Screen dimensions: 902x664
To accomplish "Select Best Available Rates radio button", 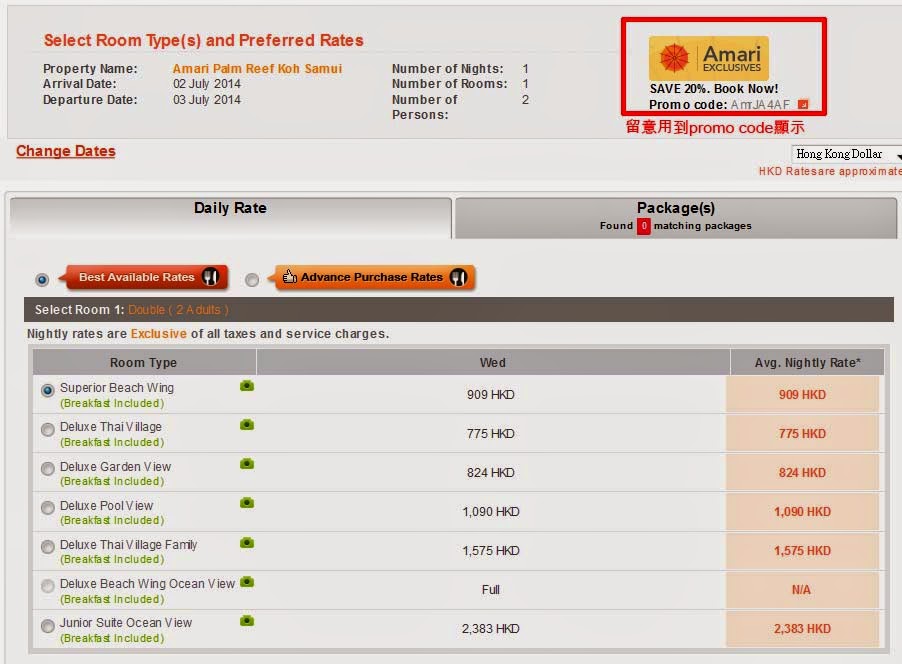I will click(x=42, y=280).
